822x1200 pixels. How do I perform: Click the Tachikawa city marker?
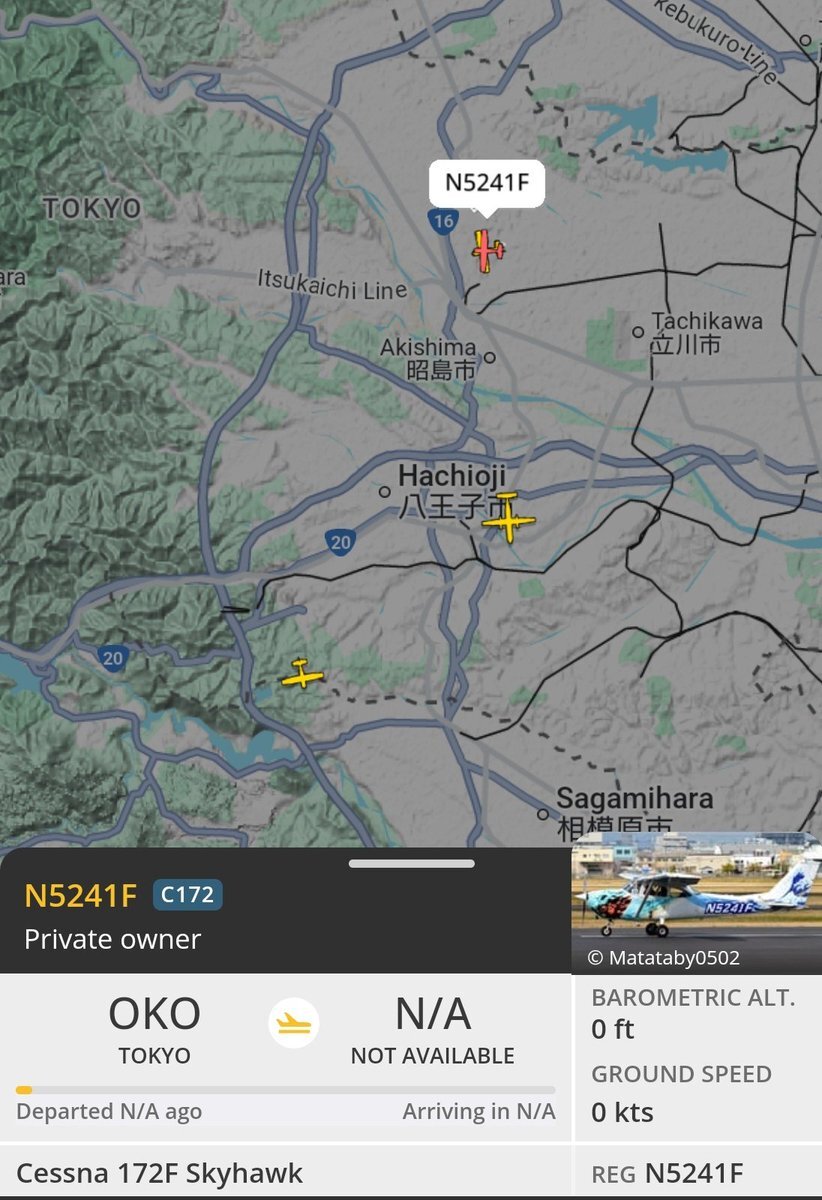[x=638, y=331]
